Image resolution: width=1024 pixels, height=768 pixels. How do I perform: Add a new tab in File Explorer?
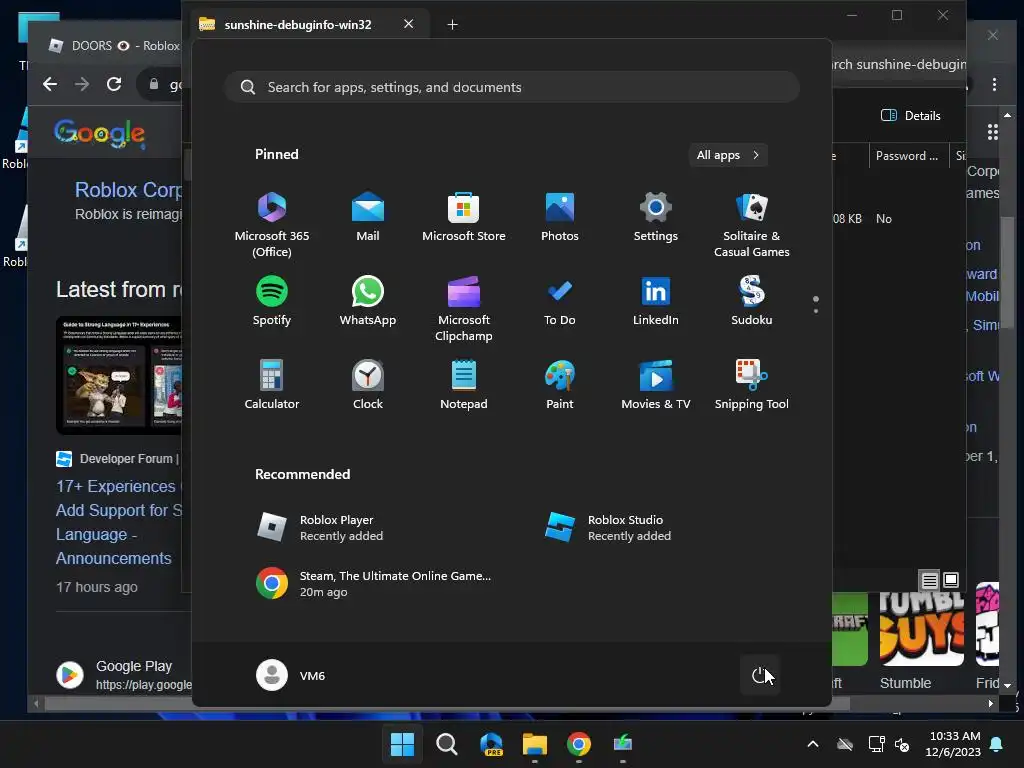pyautogui.click(x=453, y=25)
